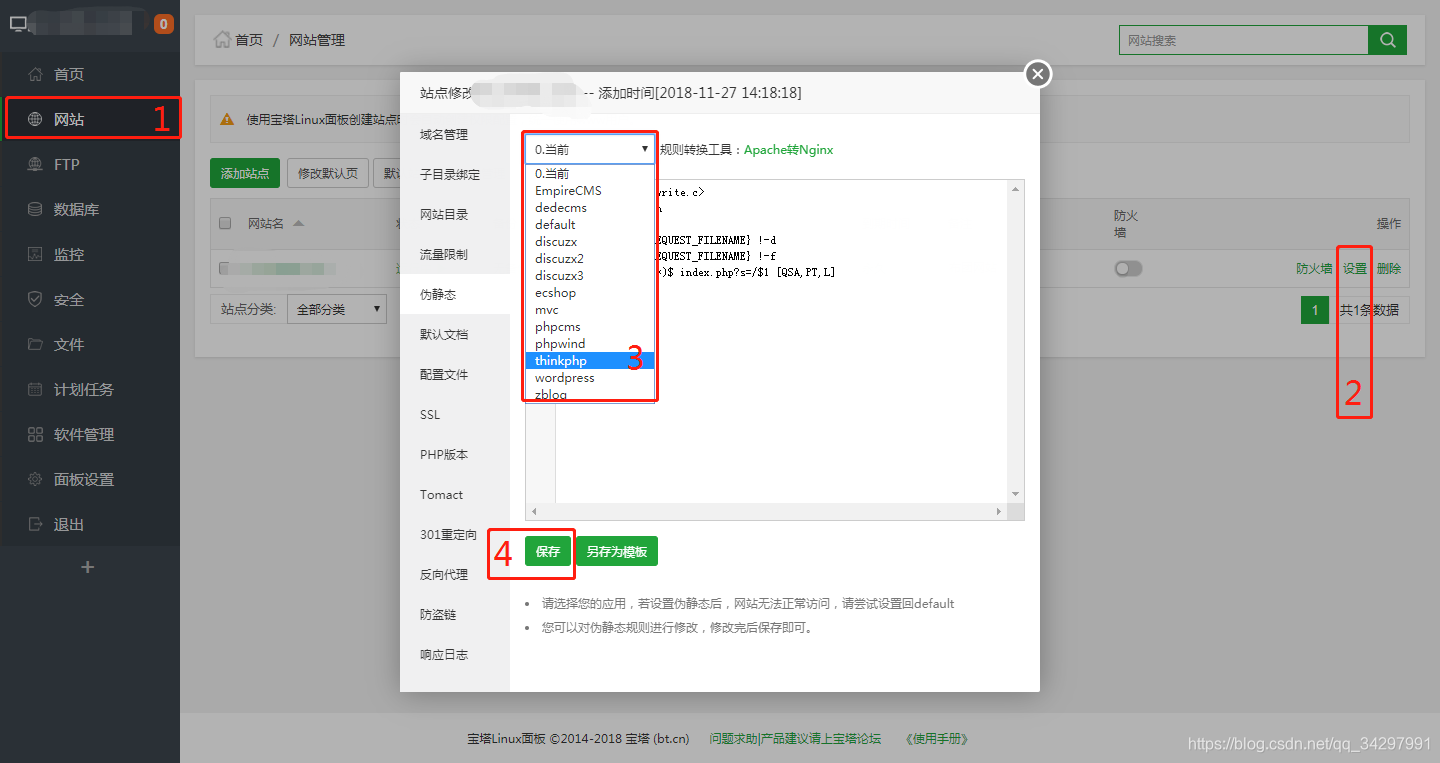
Task: Click the 另存为模板 button
Action: click(x=616, y=552)
